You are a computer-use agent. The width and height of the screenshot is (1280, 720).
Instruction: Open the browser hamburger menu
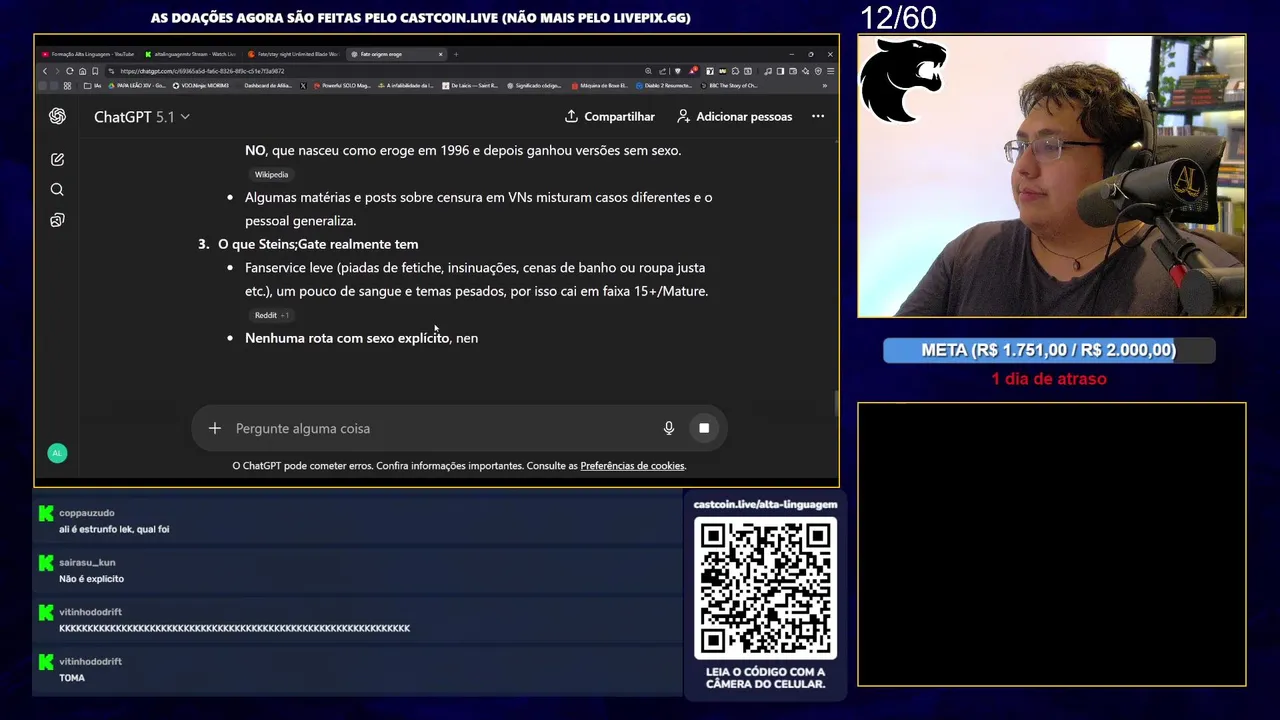pyautogui.click(x=830, y=71)
